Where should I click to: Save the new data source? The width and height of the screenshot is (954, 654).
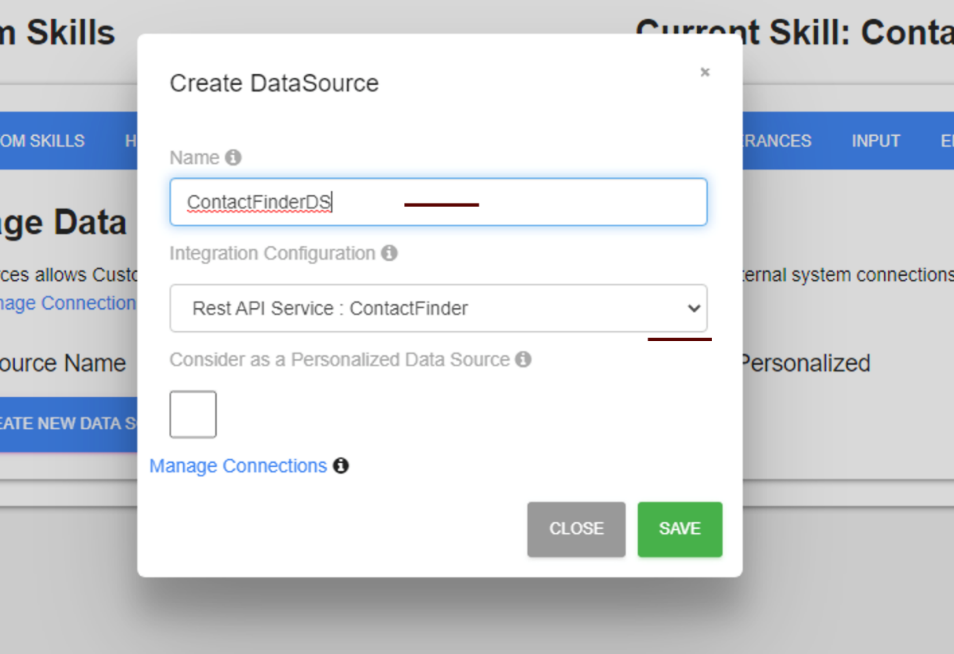pos(679,529)
